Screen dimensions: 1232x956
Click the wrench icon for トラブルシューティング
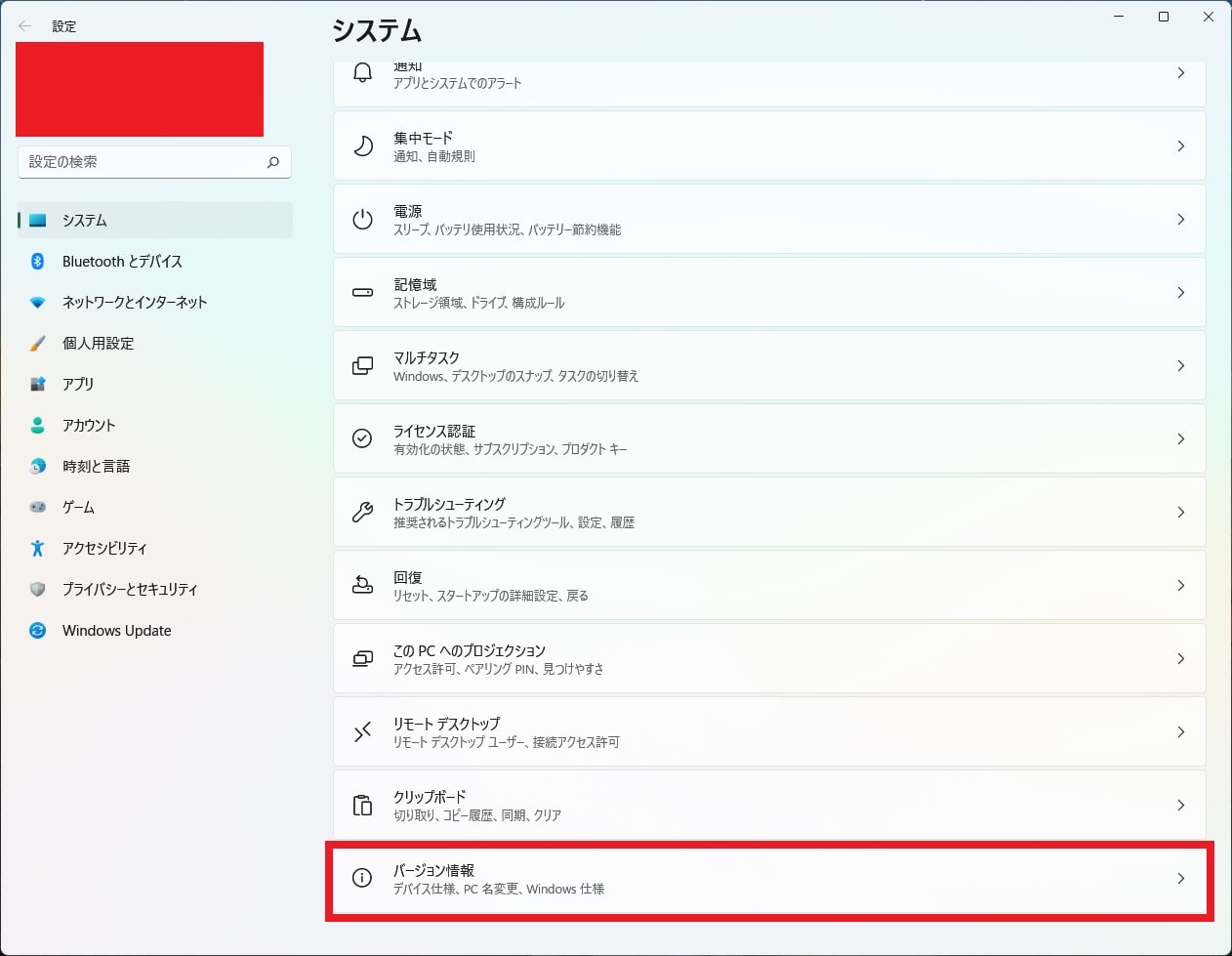click(x=362, y=512)
